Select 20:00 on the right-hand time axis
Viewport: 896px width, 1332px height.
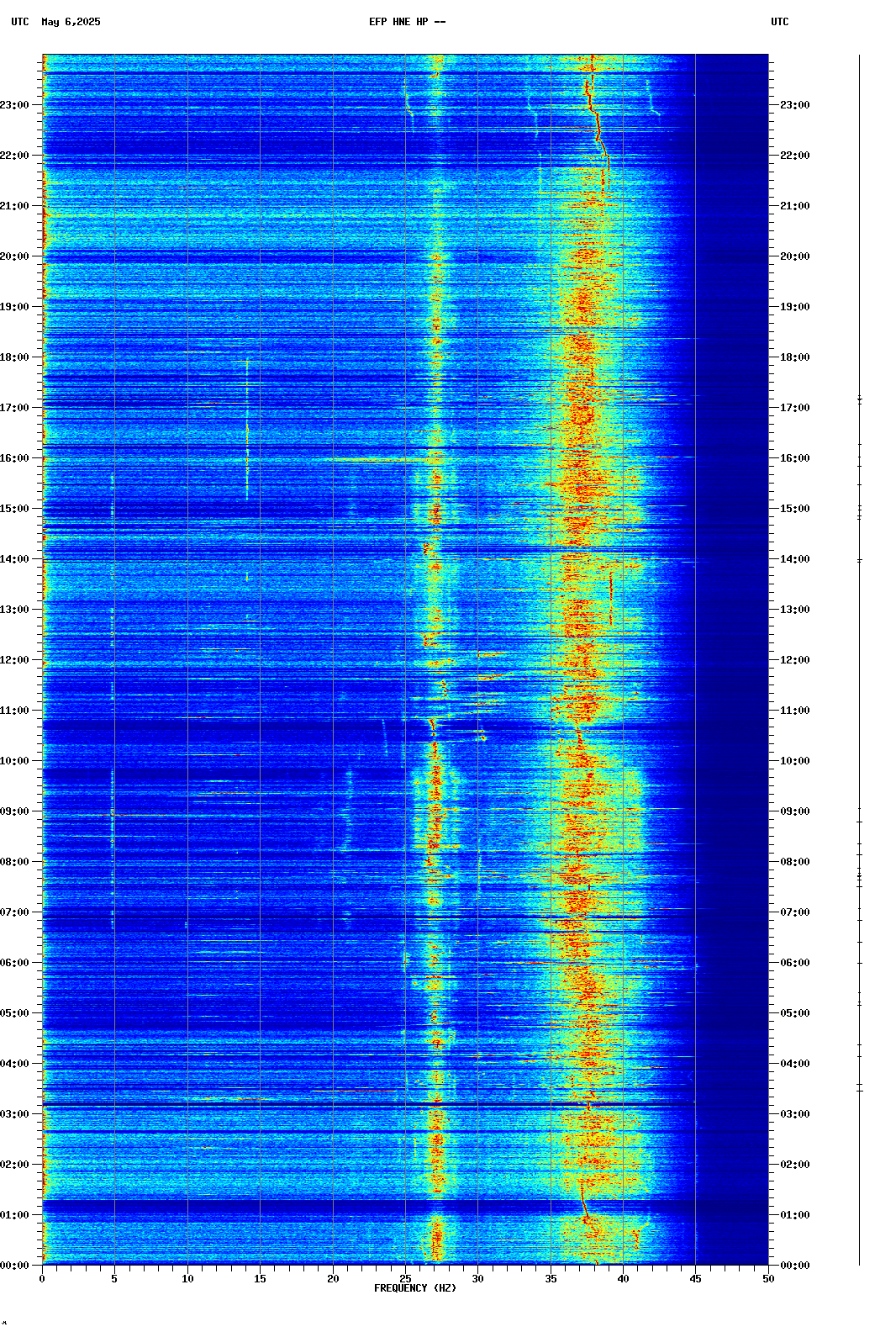tap(795, 256)
